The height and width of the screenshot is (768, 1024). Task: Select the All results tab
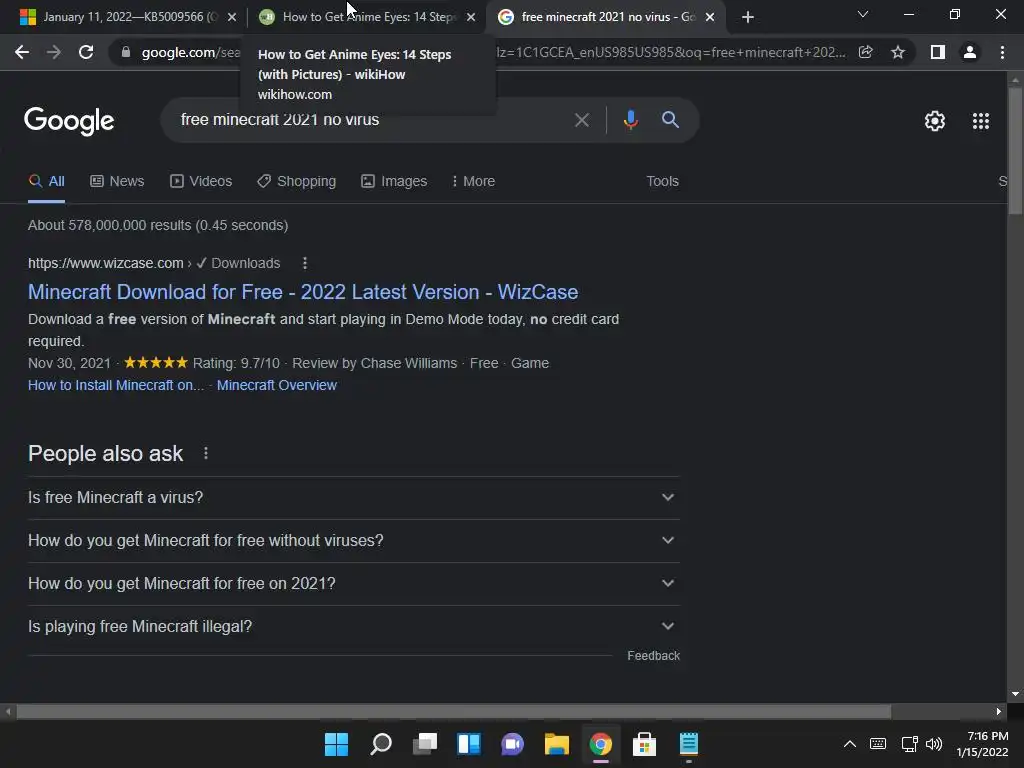pyautogui.click(x=46, y=182)
